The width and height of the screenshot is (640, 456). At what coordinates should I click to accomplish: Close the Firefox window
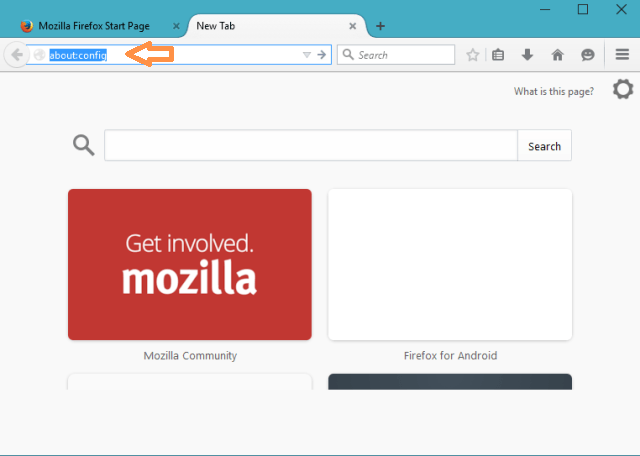621,9
